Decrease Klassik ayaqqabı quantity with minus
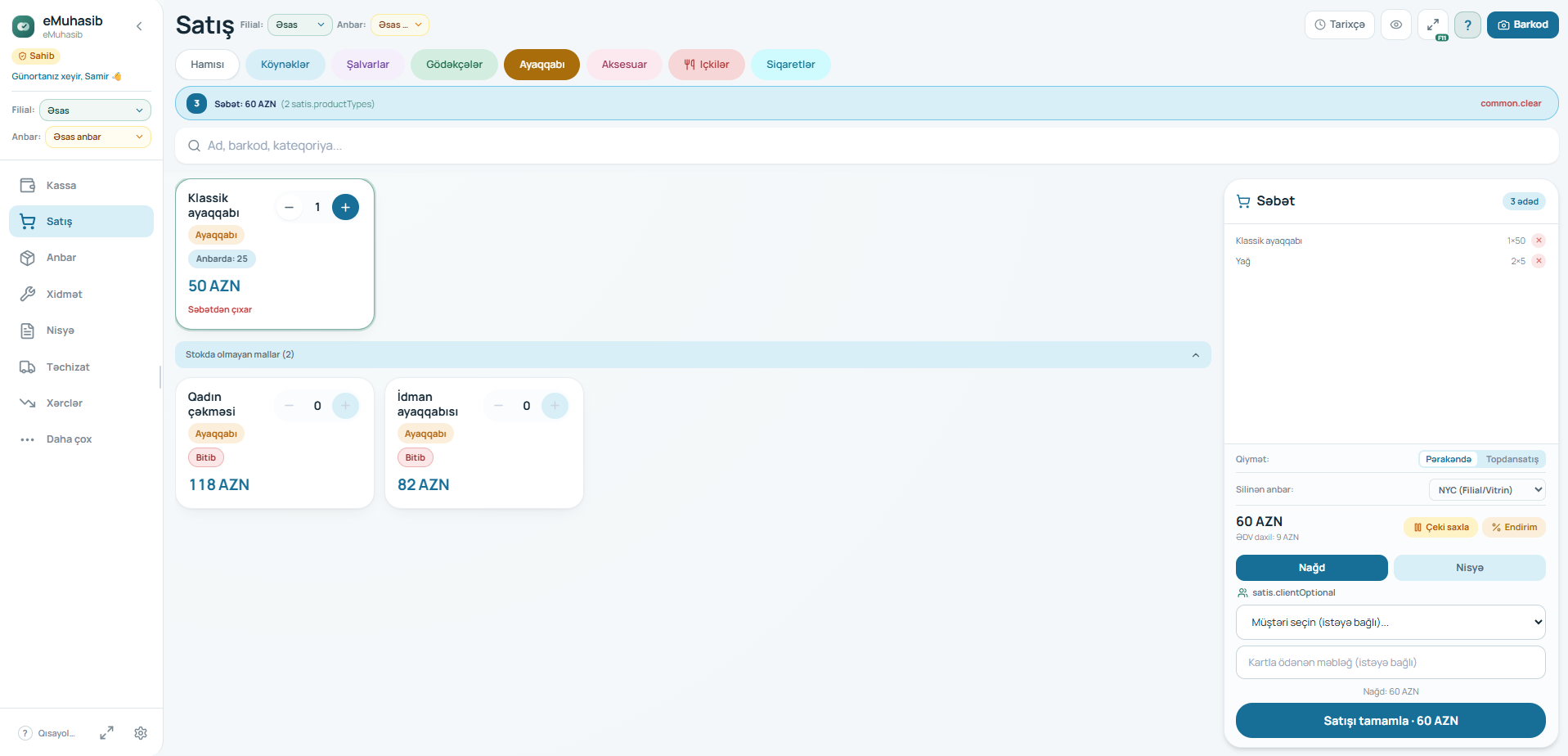The image size is (1568, 756). [x=289, y=207]
